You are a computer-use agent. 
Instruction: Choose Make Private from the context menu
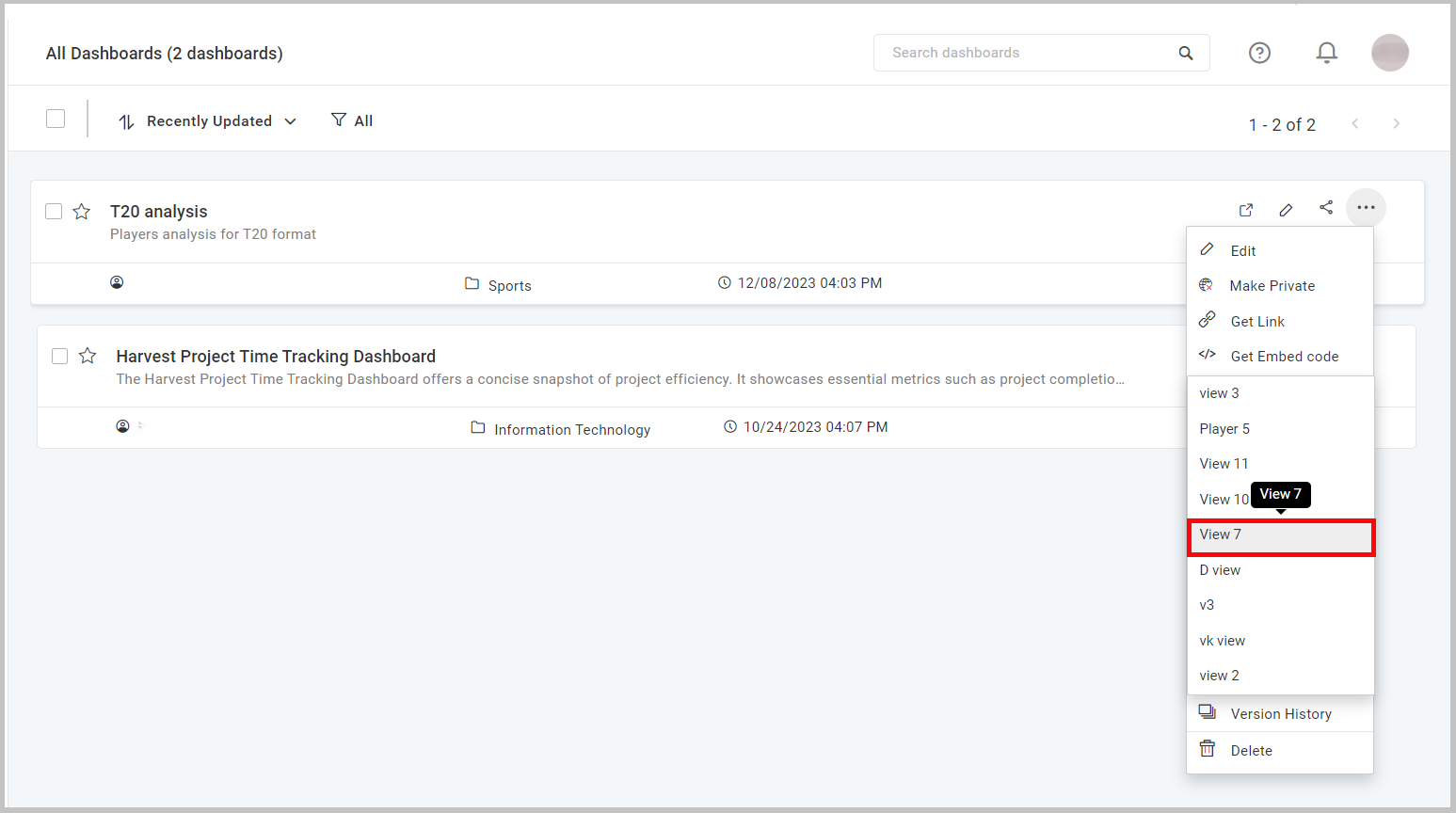[1272, 286]
